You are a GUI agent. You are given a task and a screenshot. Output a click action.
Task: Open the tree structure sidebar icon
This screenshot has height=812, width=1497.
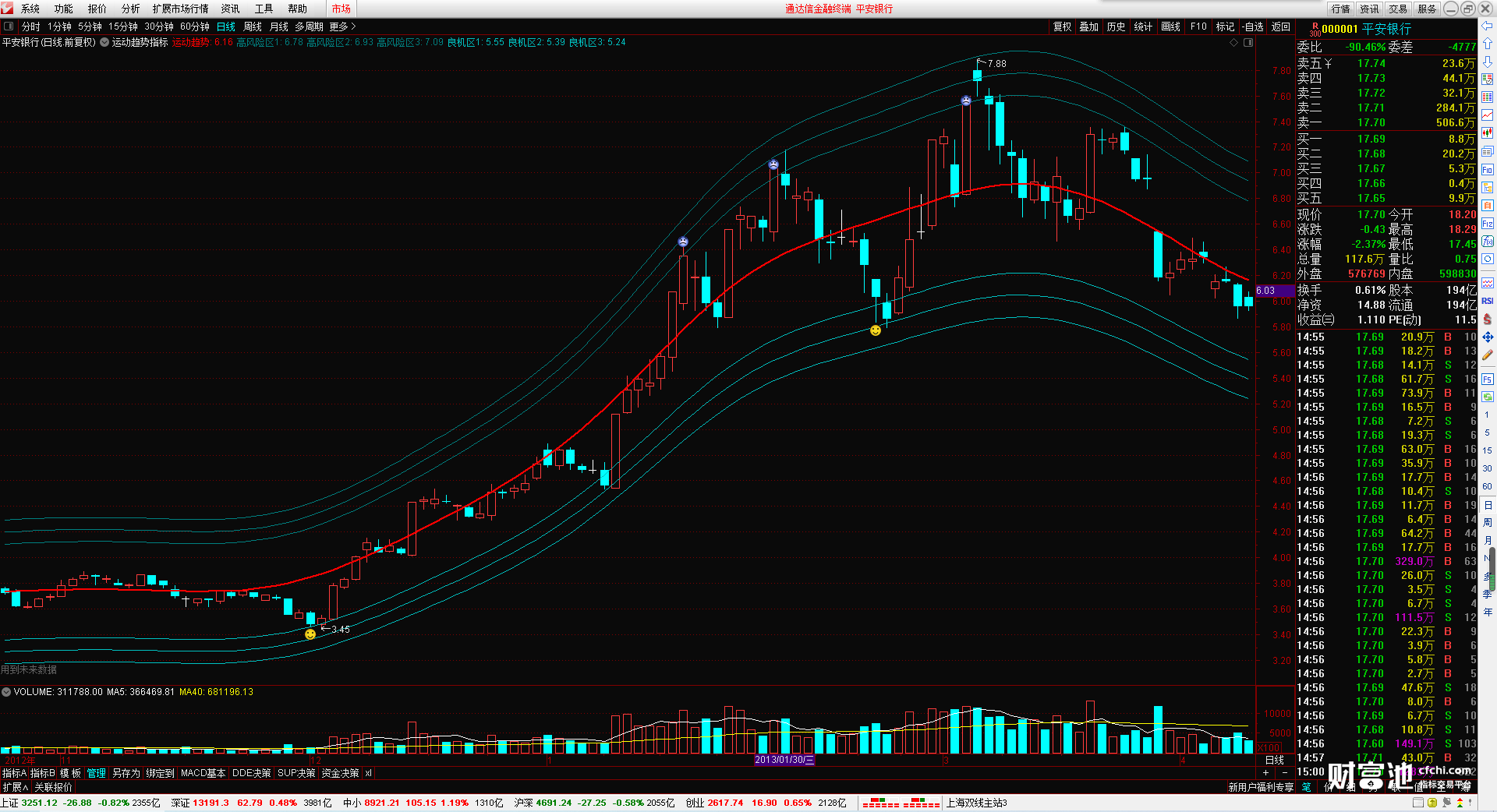1488,187
